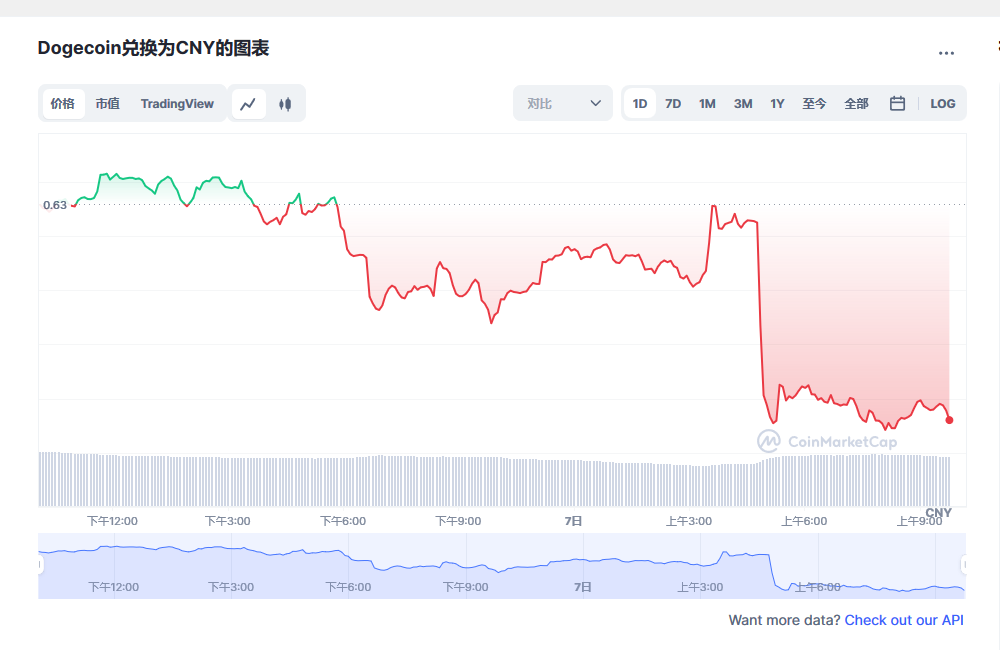
Task: Toggle the 全部 (all time) range
Action: point(856,103)
